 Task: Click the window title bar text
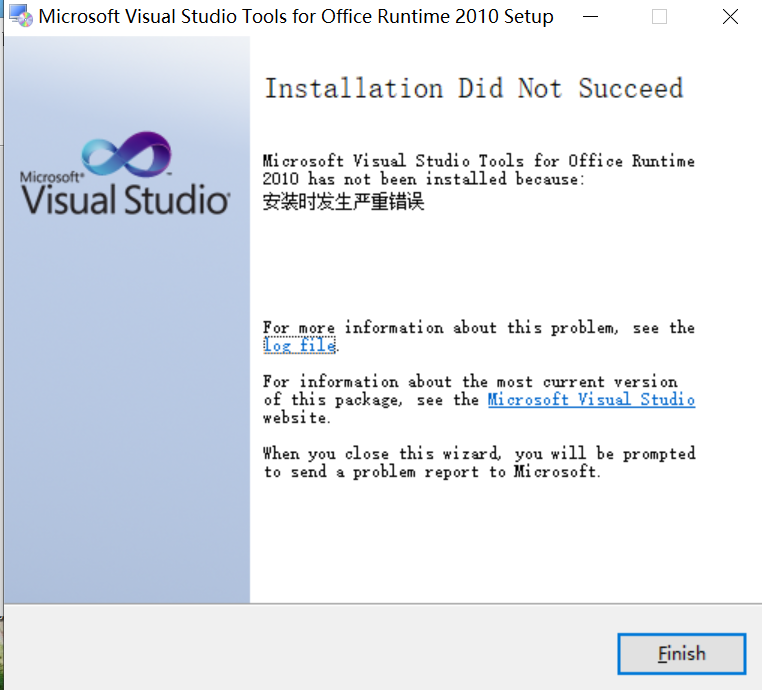(x=296, y=17)
